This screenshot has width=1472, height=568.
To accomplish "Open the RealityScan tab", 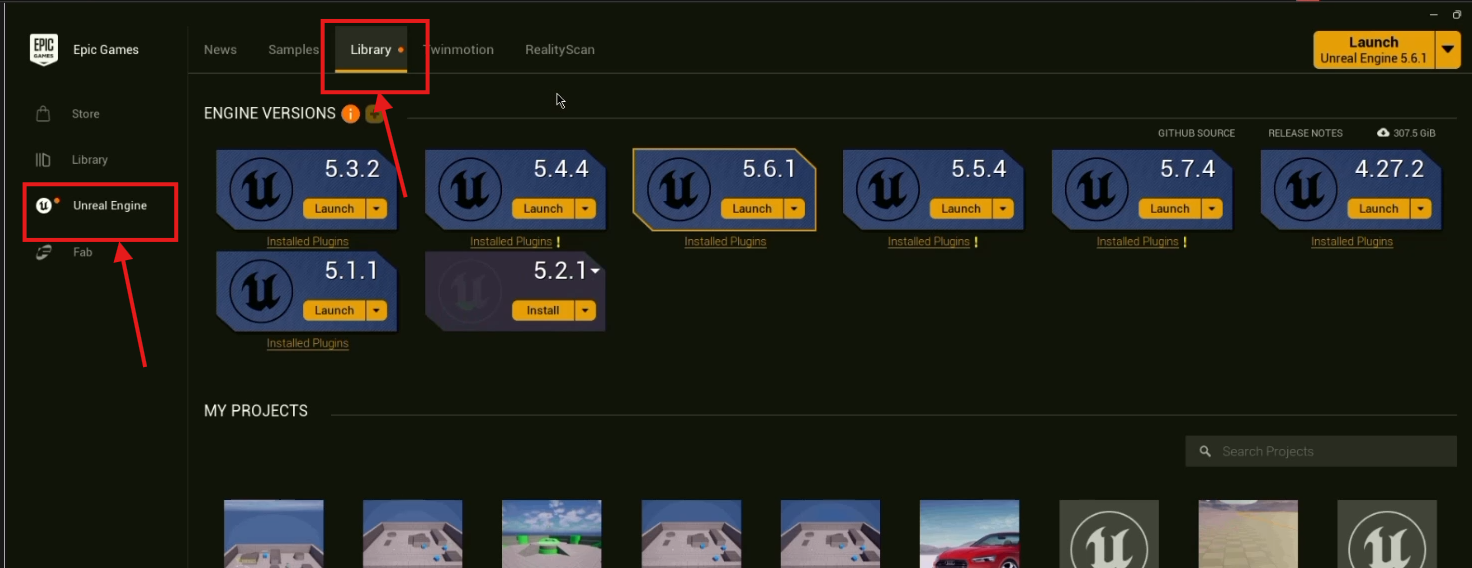I will coord(560,50).
